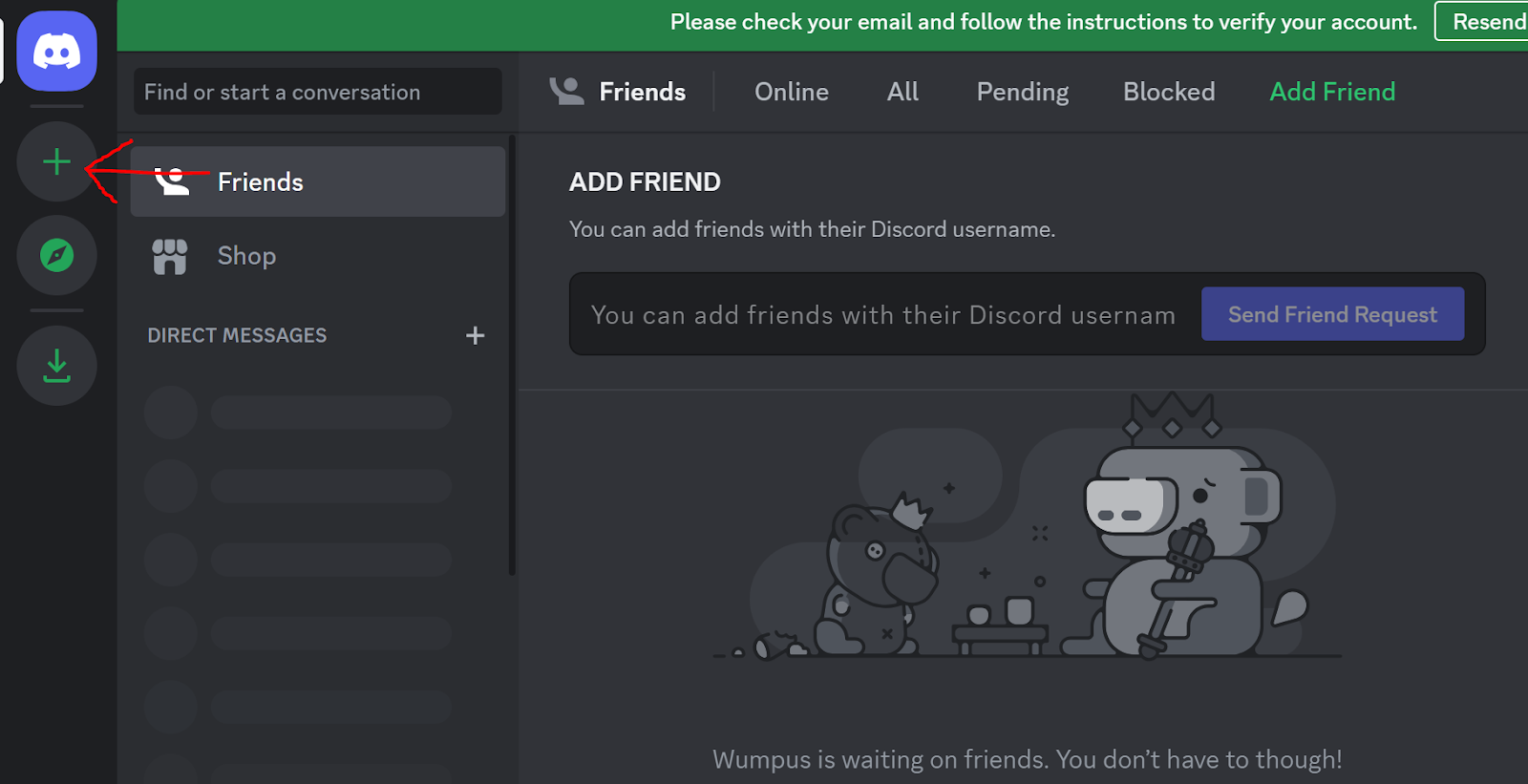
Task: Focus the Find or start a conversation box
Action: (317, 92)
